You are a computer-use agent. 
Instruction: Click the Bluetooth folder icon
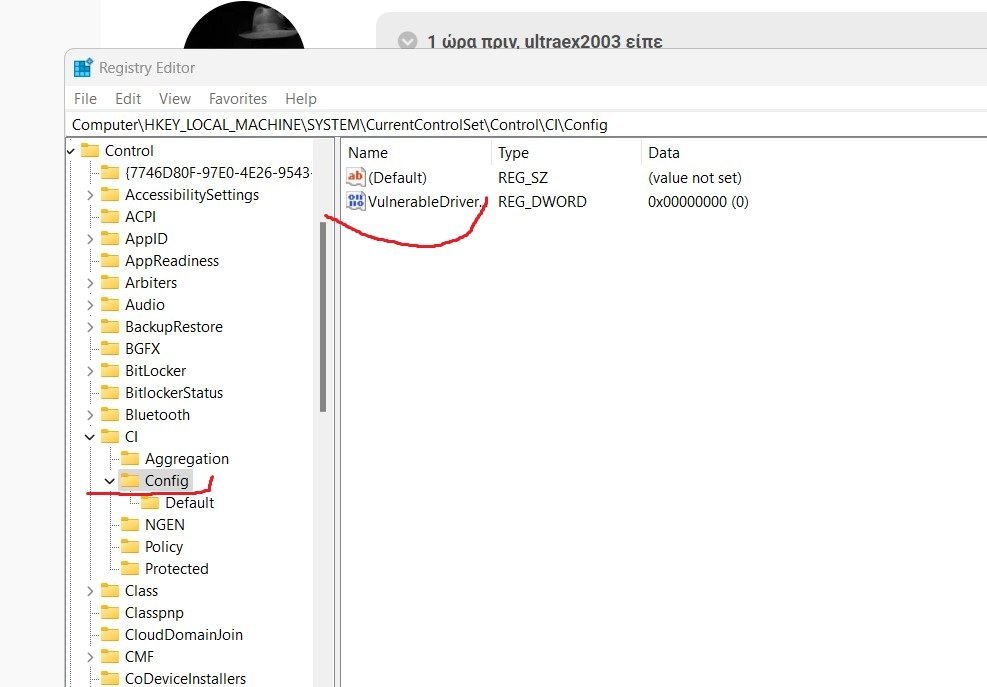point(110,415)
